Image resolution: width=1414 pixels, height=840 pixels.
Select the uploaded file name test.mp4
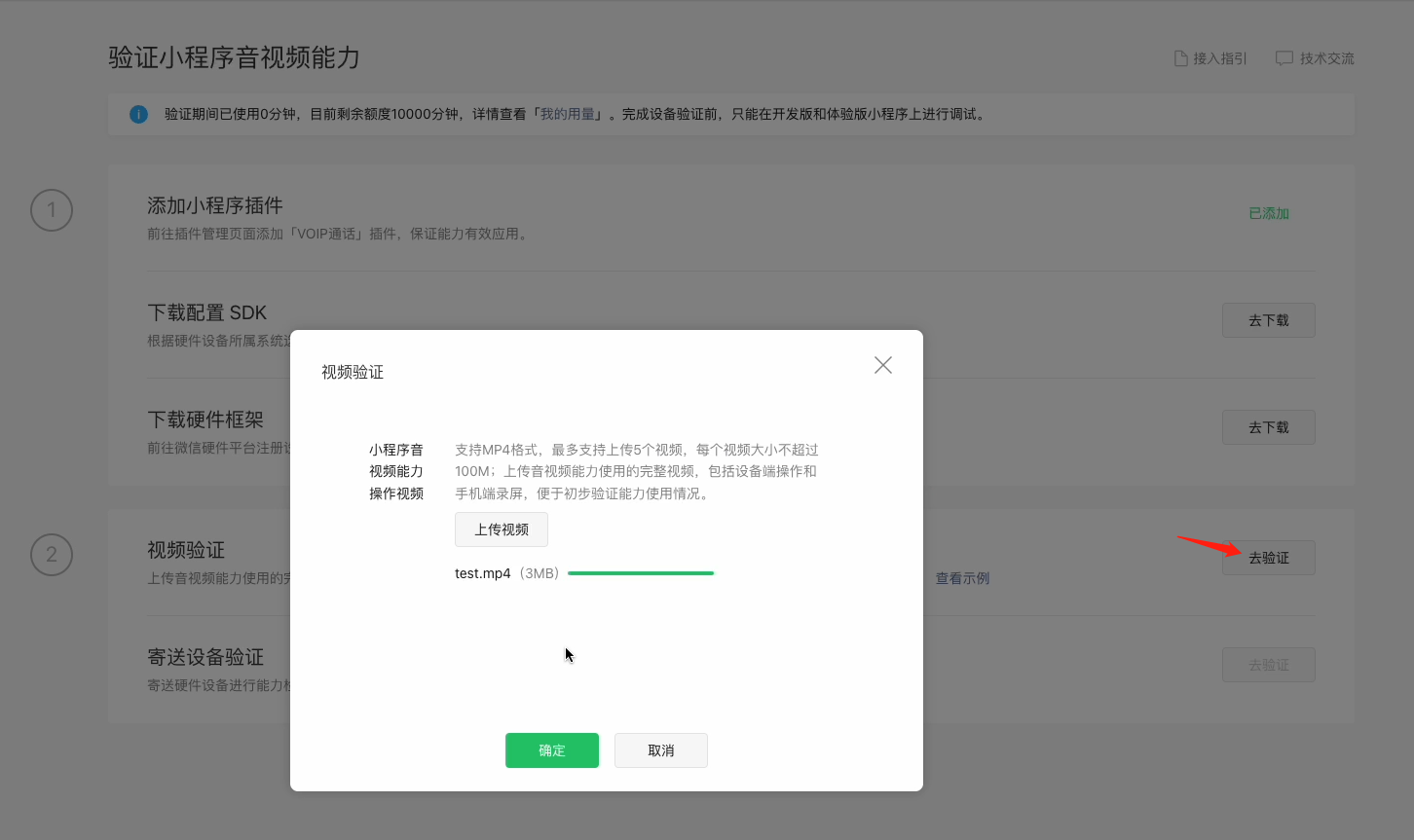[483, 573]
